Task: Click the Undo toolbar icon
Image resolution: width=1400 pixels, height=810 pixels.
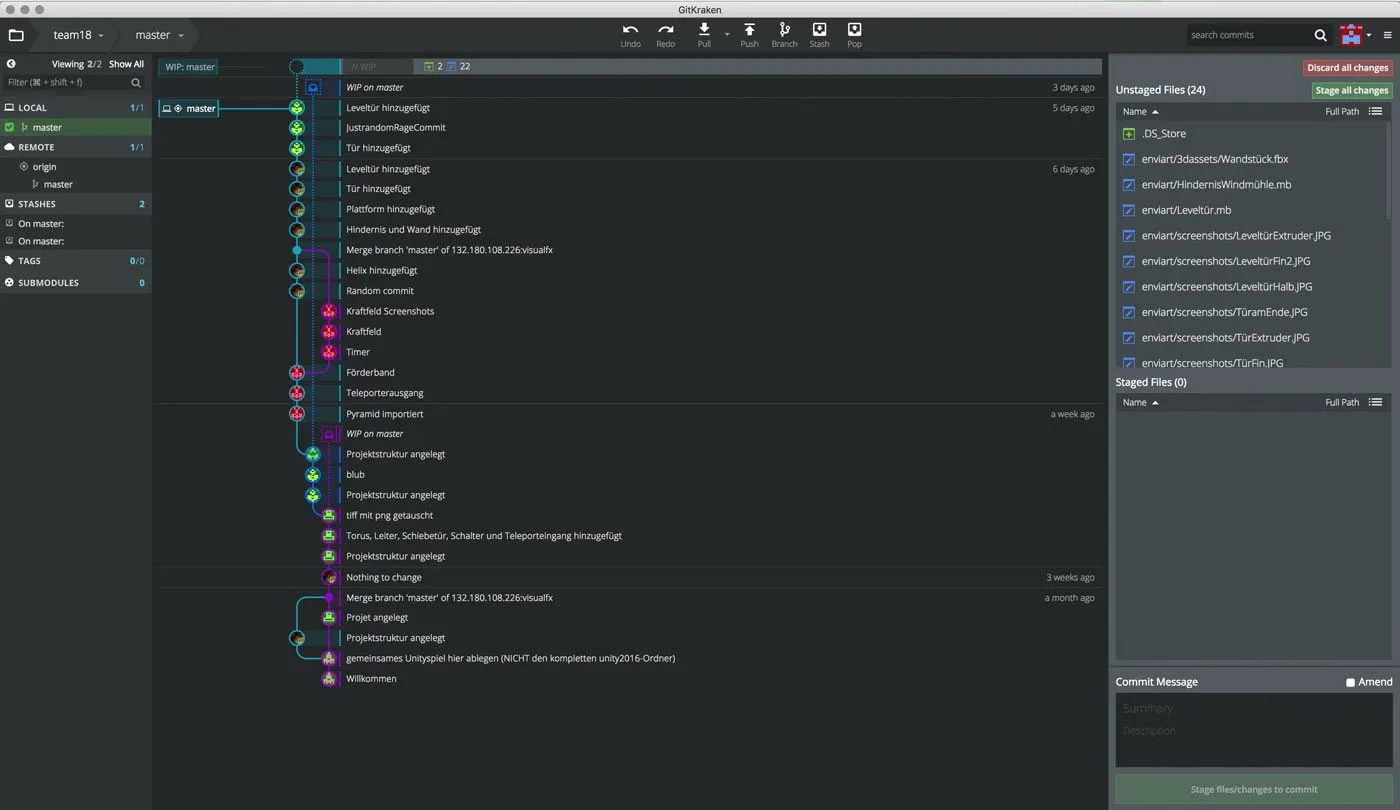Action: point(630,30)
